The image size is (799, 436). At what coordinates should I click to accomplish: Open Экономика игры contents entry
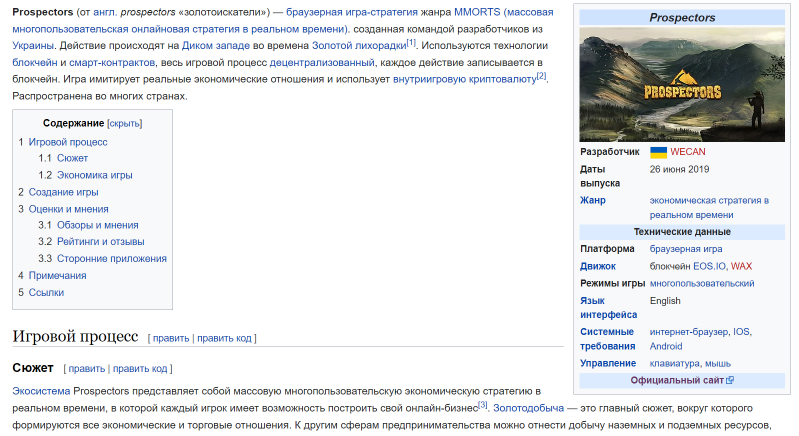pyautogui.click(x=94, y=175)
